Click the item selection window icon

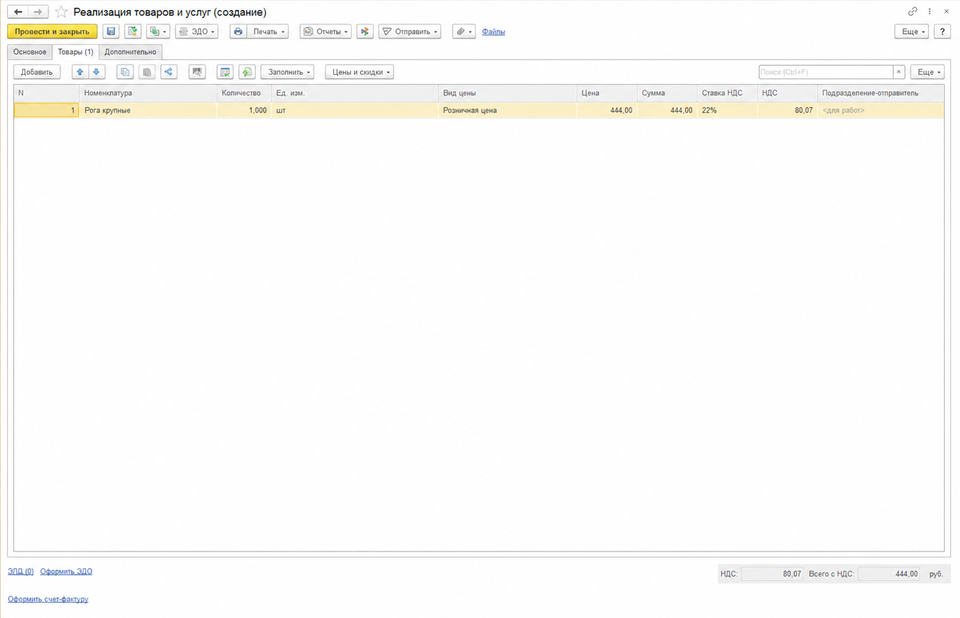tap(225, 72)
